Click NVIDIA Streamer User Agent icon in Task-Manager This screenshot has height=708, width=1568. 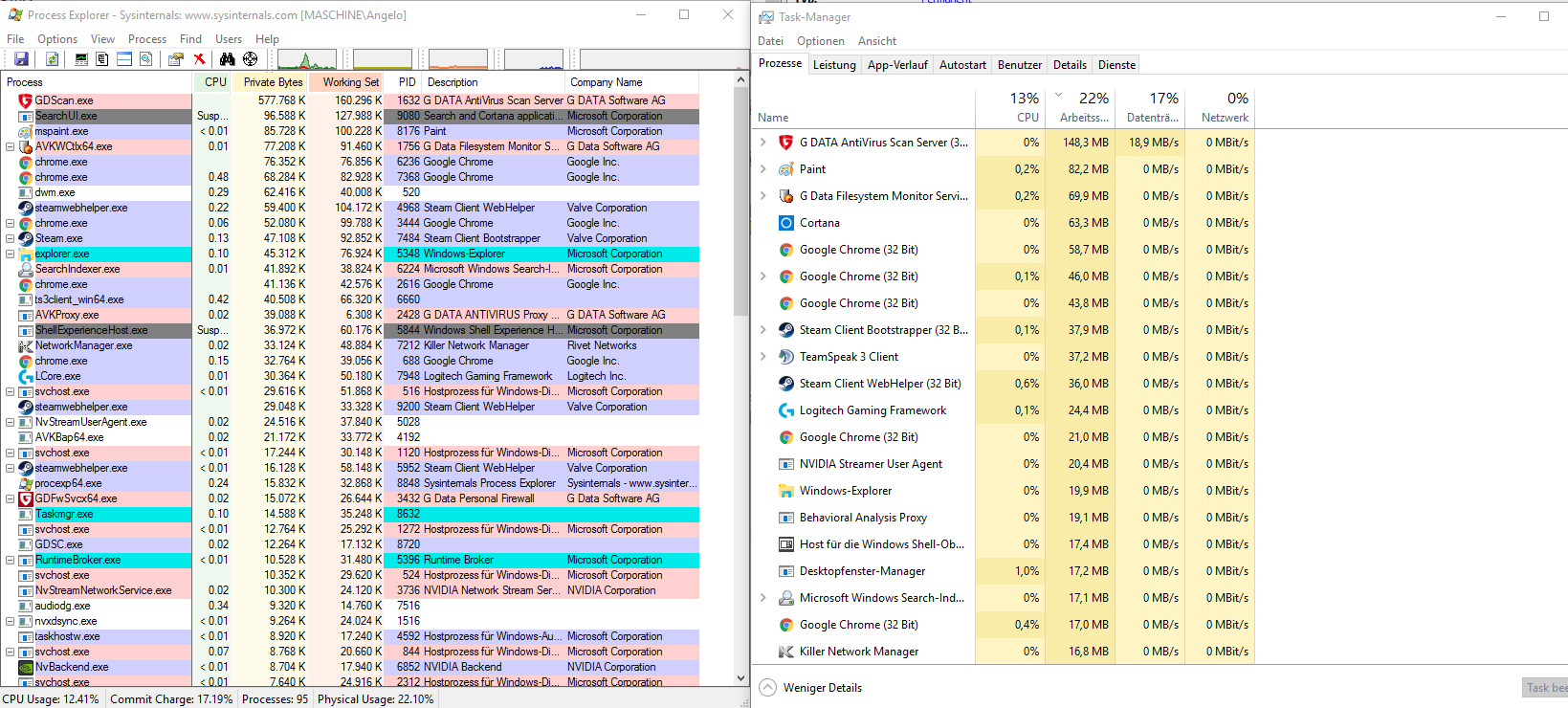pyautogui.click(x=786, y=464)
